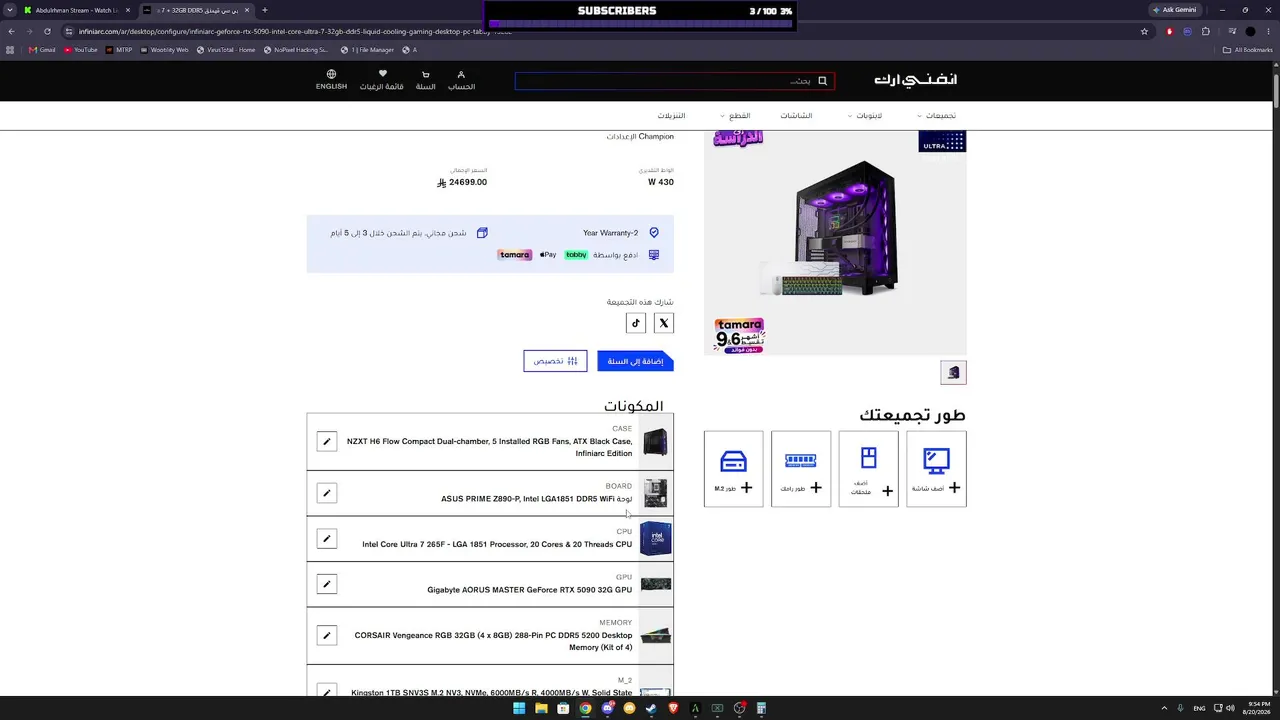Open Steam from the taskbar
This screenshot has width=1280, height=720.
tap(651, 709)
